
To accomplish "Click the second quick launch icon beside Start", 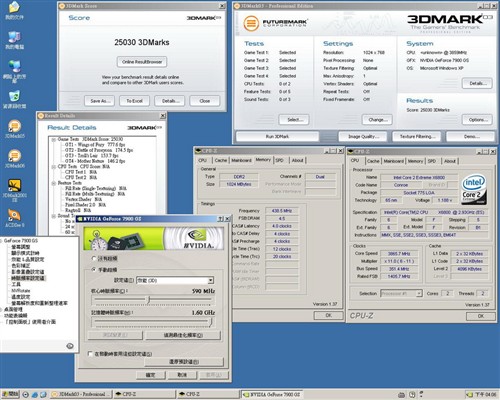I will (x=35, y=394).
